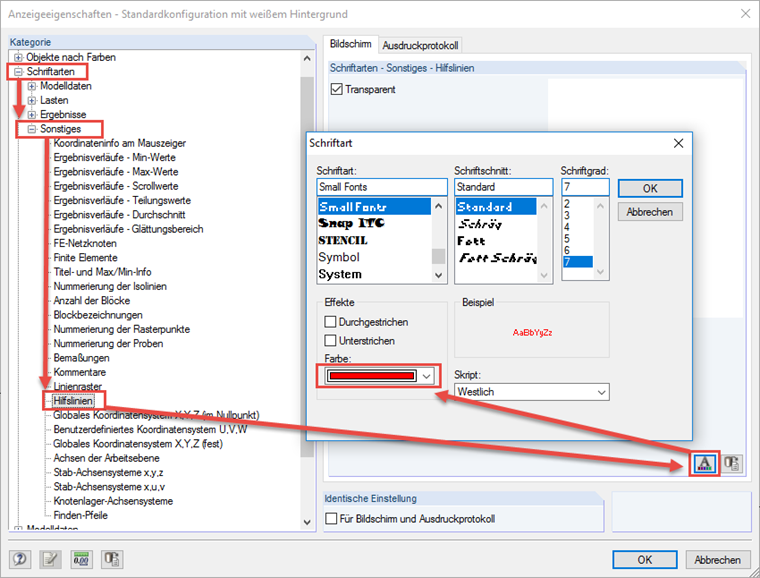Viewport: 760px width, 578px height.
Task: Choose Fett Schräg font style
Action: tap(496, 258)
